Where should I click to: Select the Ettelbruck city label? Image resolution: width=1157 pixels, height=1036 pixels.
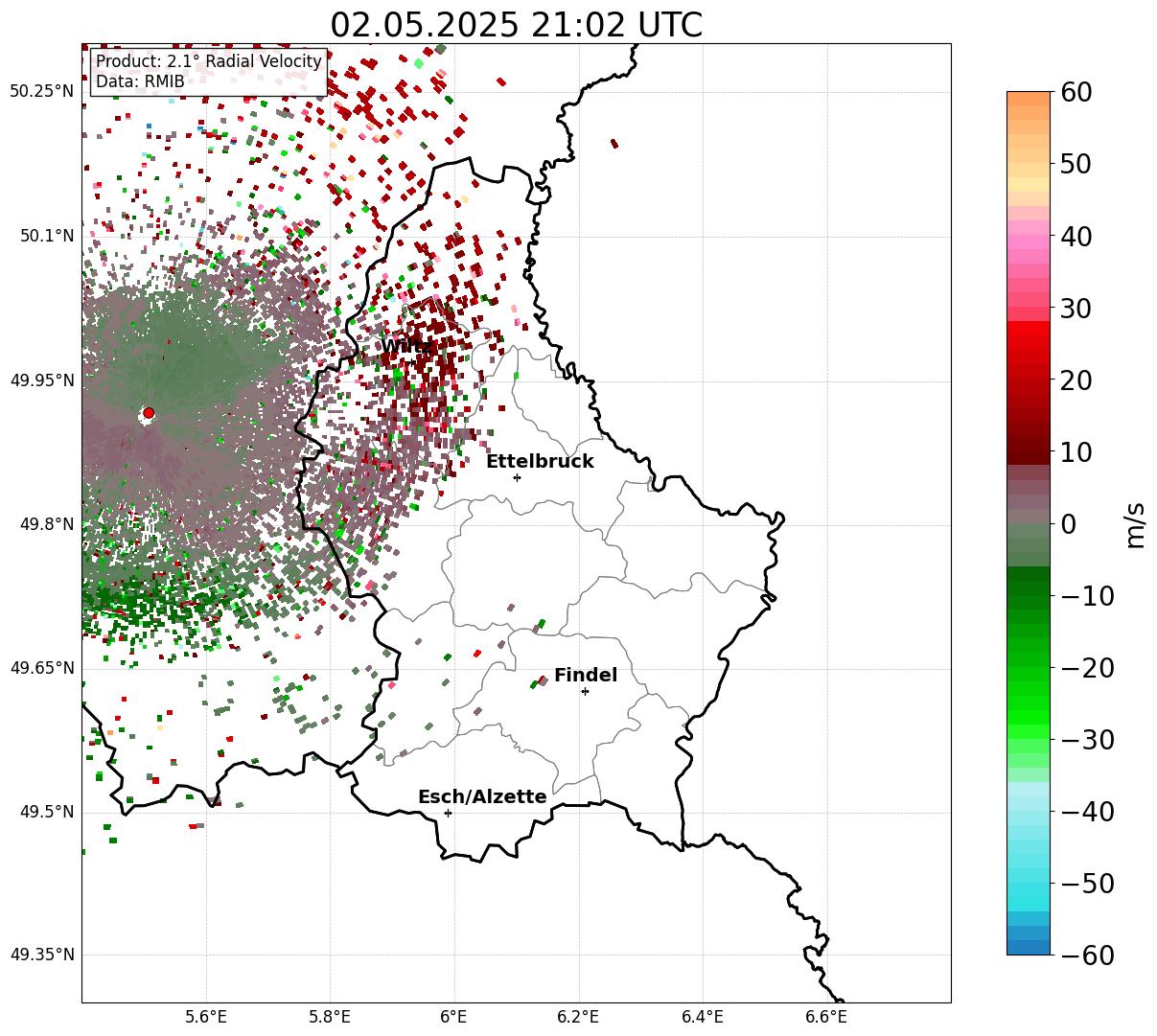tap(540, 462)
